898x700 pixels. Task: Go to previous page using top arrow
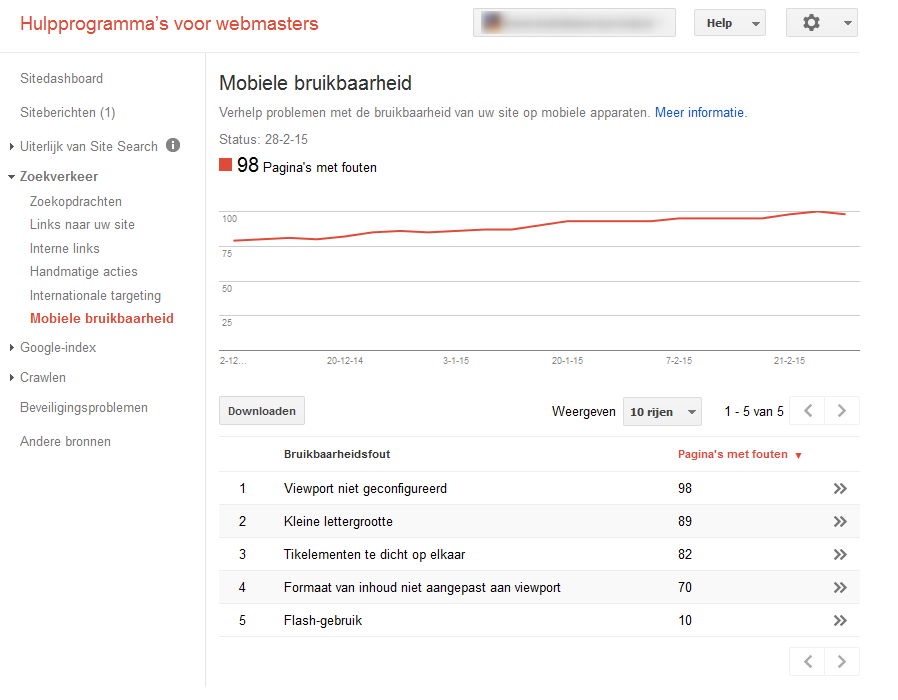pos(808,411)
